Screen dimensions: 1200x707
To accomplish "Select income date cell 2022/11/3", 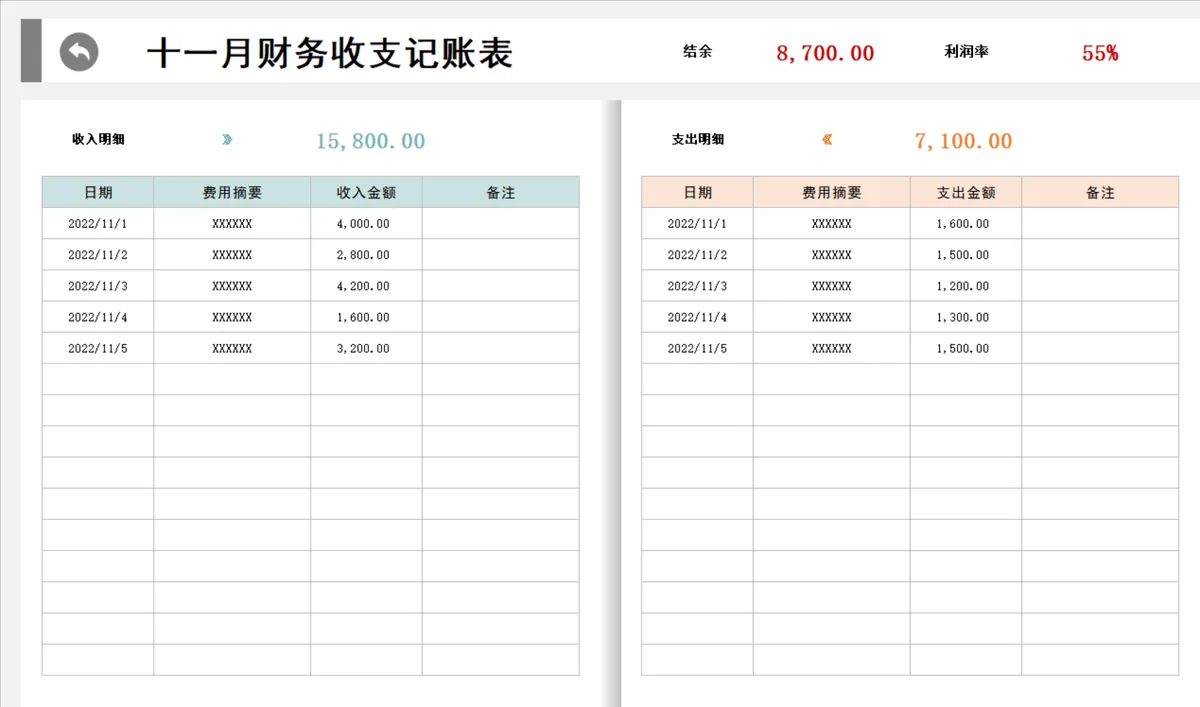I will pyautogui.click(x=98, y=286).
